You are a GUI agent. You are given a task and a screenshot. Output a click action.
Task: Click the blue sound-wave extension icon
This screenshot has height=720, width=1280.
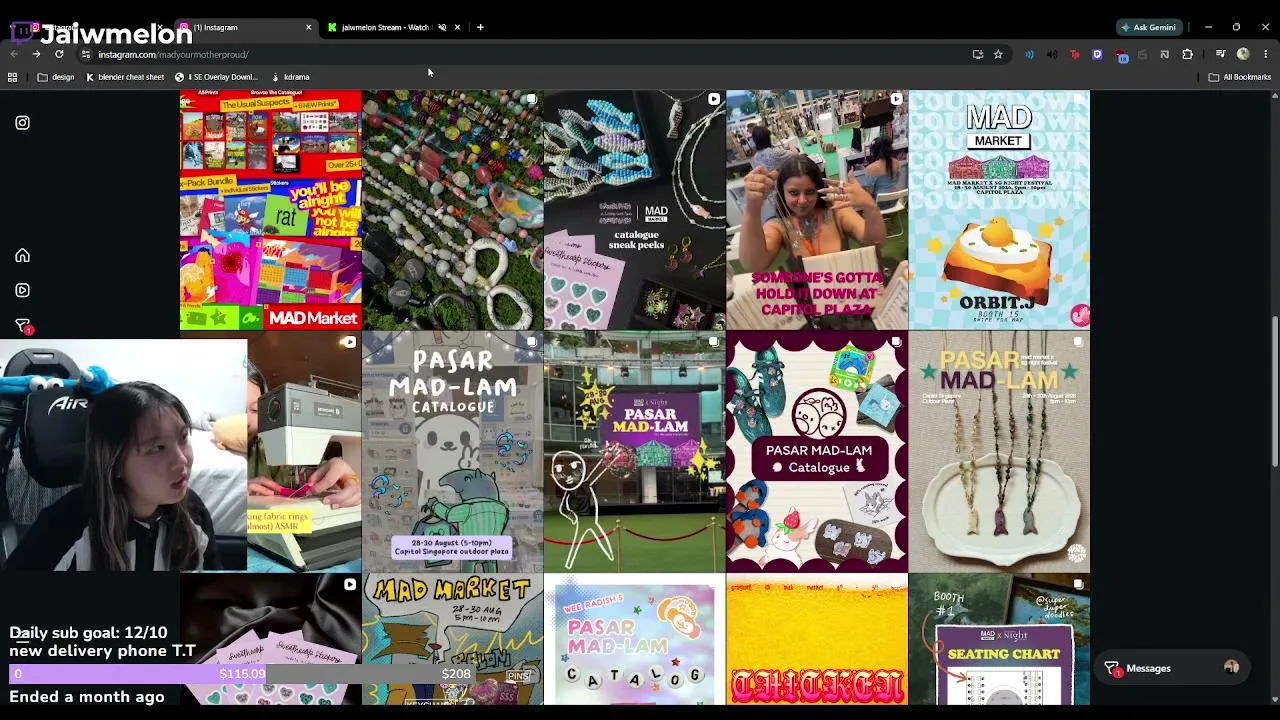1029,54
